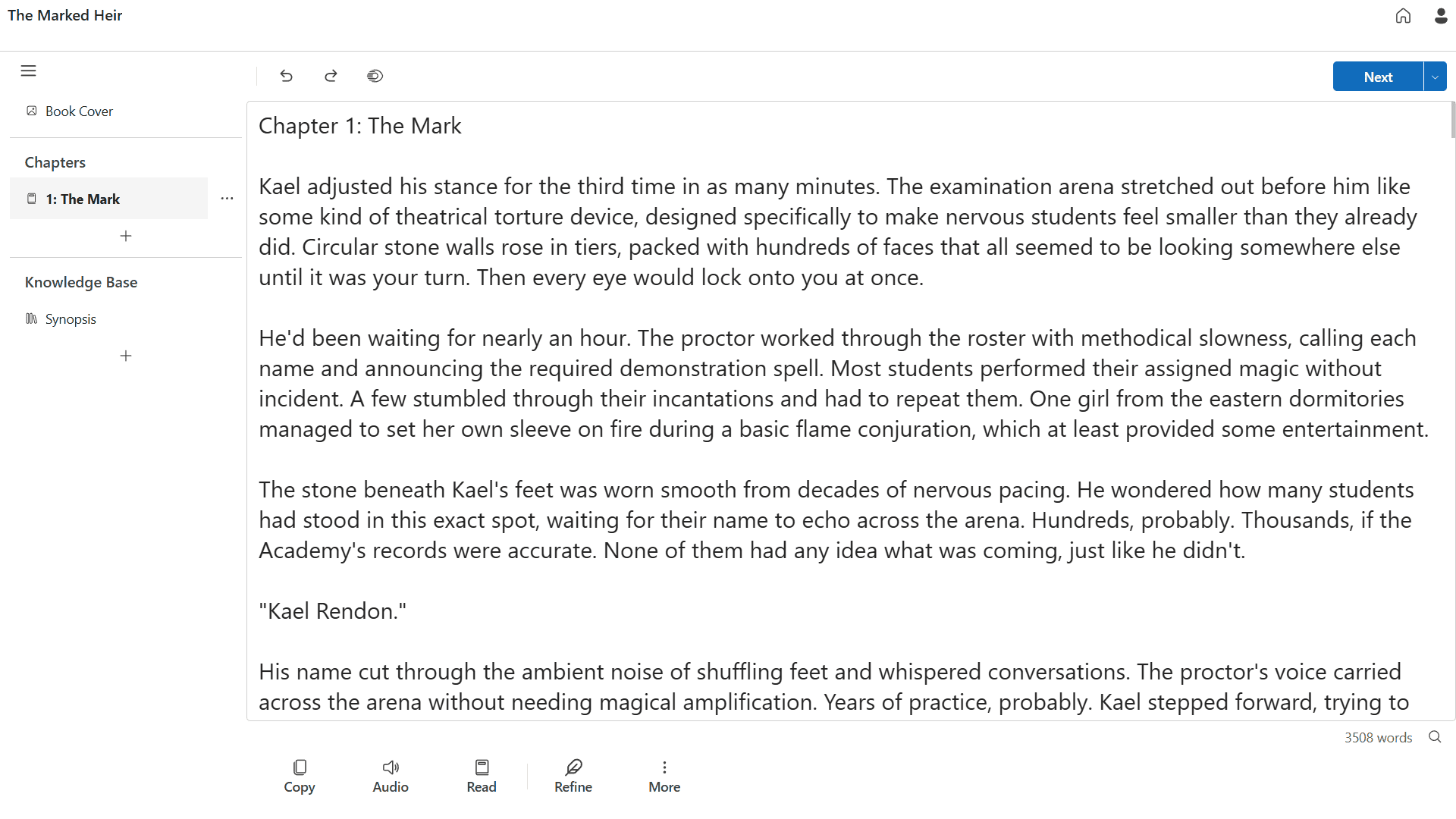
Task: Toggle the hamburger sidebar menu
Action: click(x=29, y=71)
